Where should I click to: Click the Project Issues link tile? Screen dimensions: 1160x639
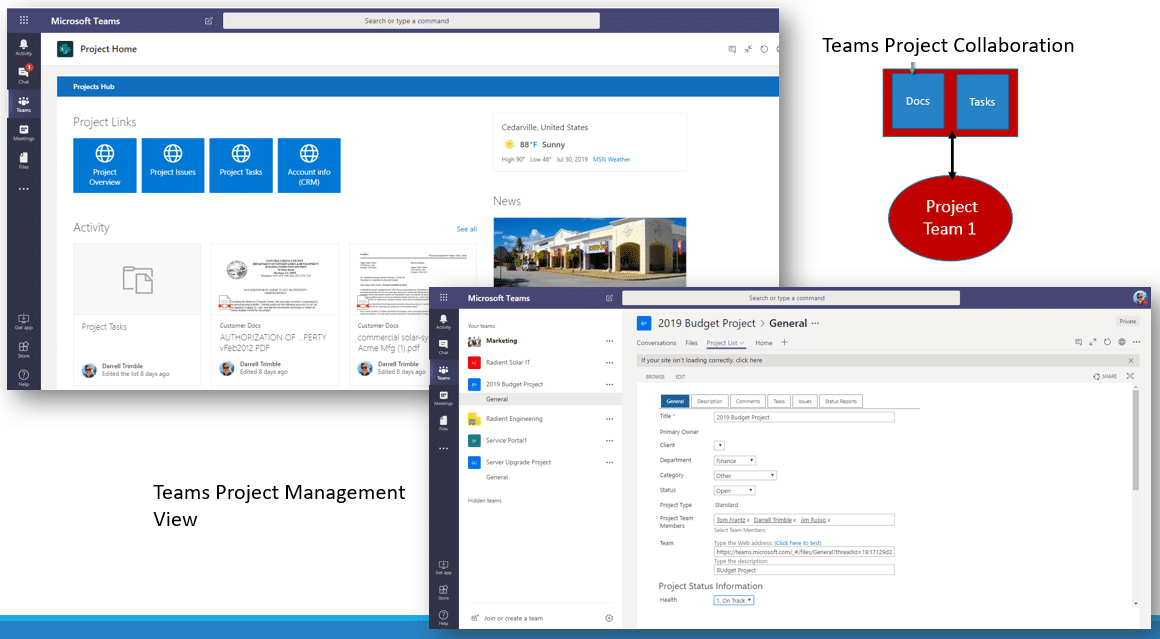(x=173, y=166)
